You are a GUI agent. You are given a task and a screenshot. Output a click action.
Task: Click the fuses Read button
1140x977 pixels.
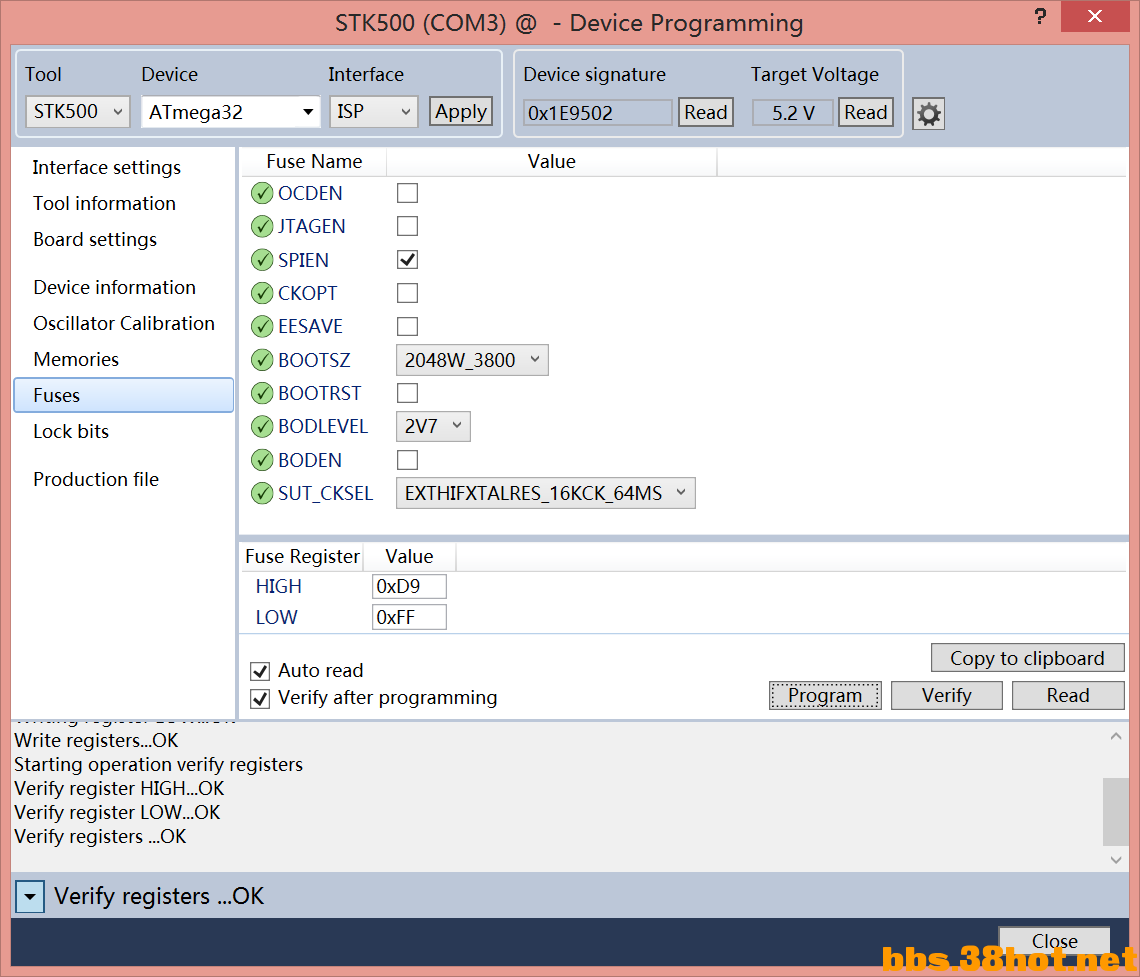click(x=1068, y=696)
